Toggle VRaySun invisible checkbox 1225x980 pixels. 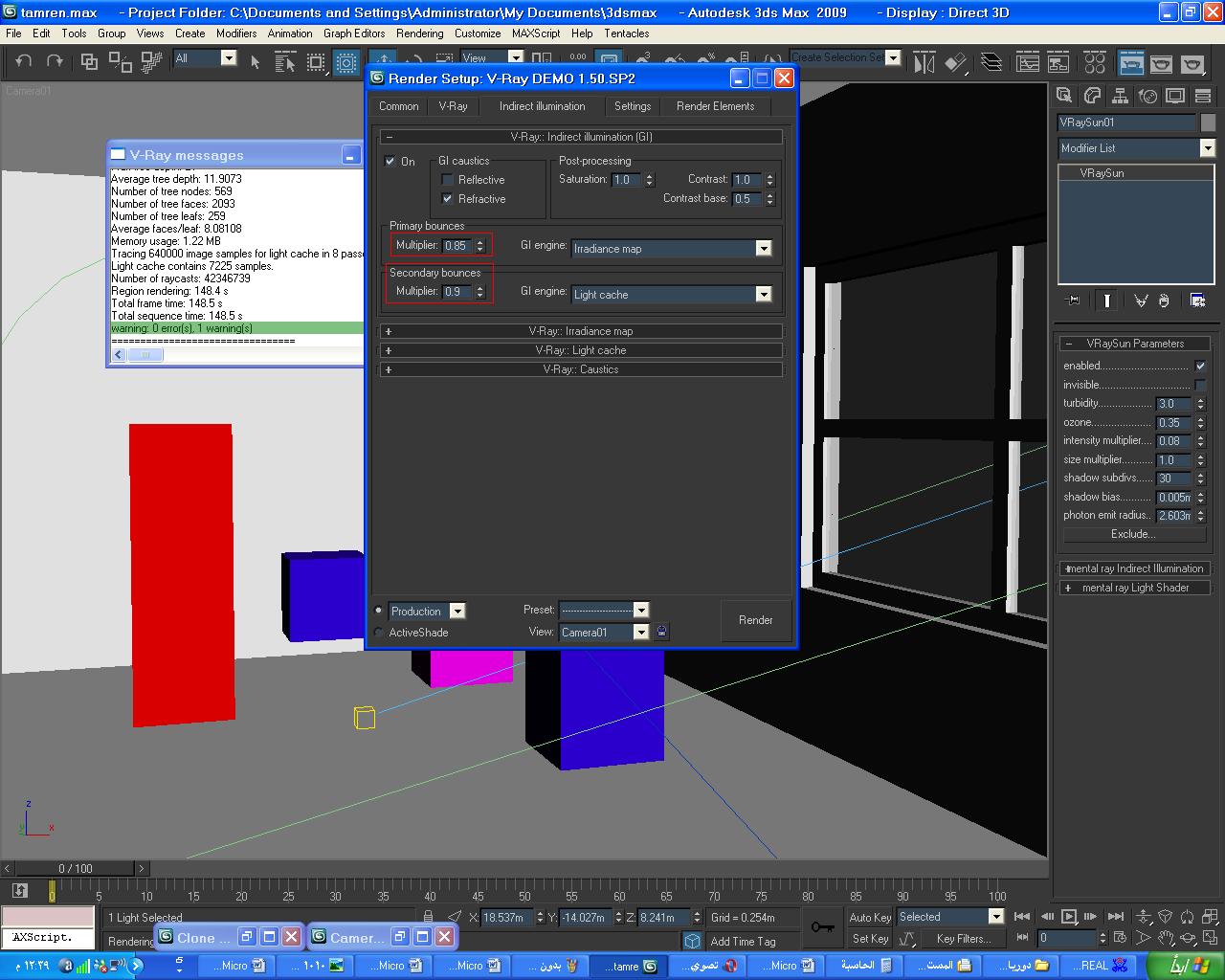[1200, 385]
